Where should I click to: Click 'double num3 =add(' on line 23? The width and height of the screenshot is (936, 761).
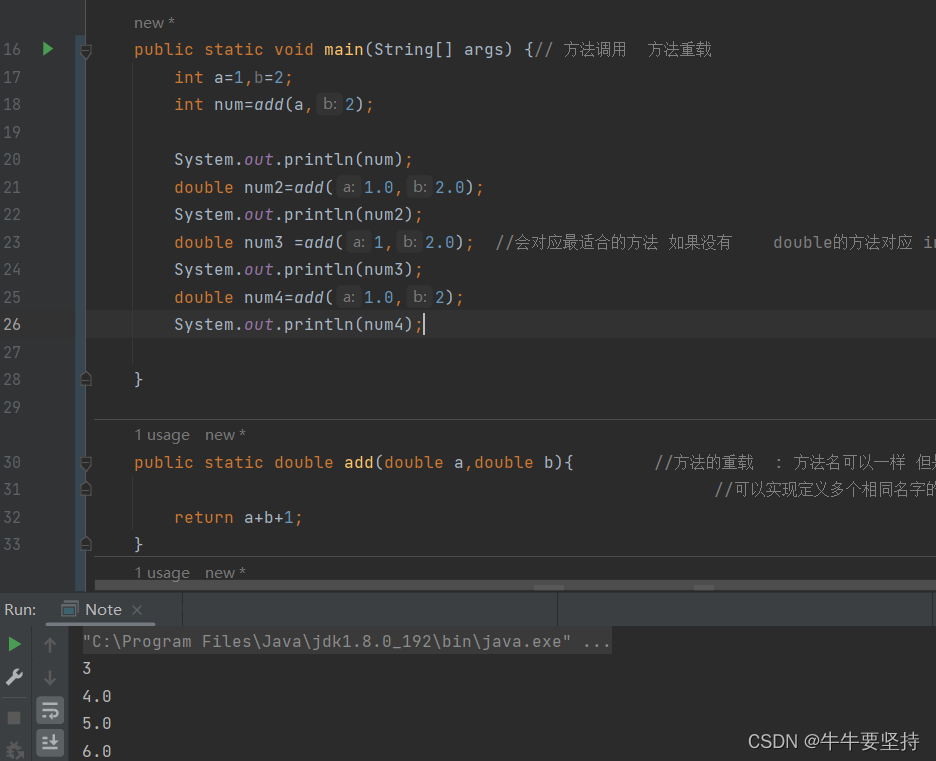pyautogui.click(x=259, y=242)
